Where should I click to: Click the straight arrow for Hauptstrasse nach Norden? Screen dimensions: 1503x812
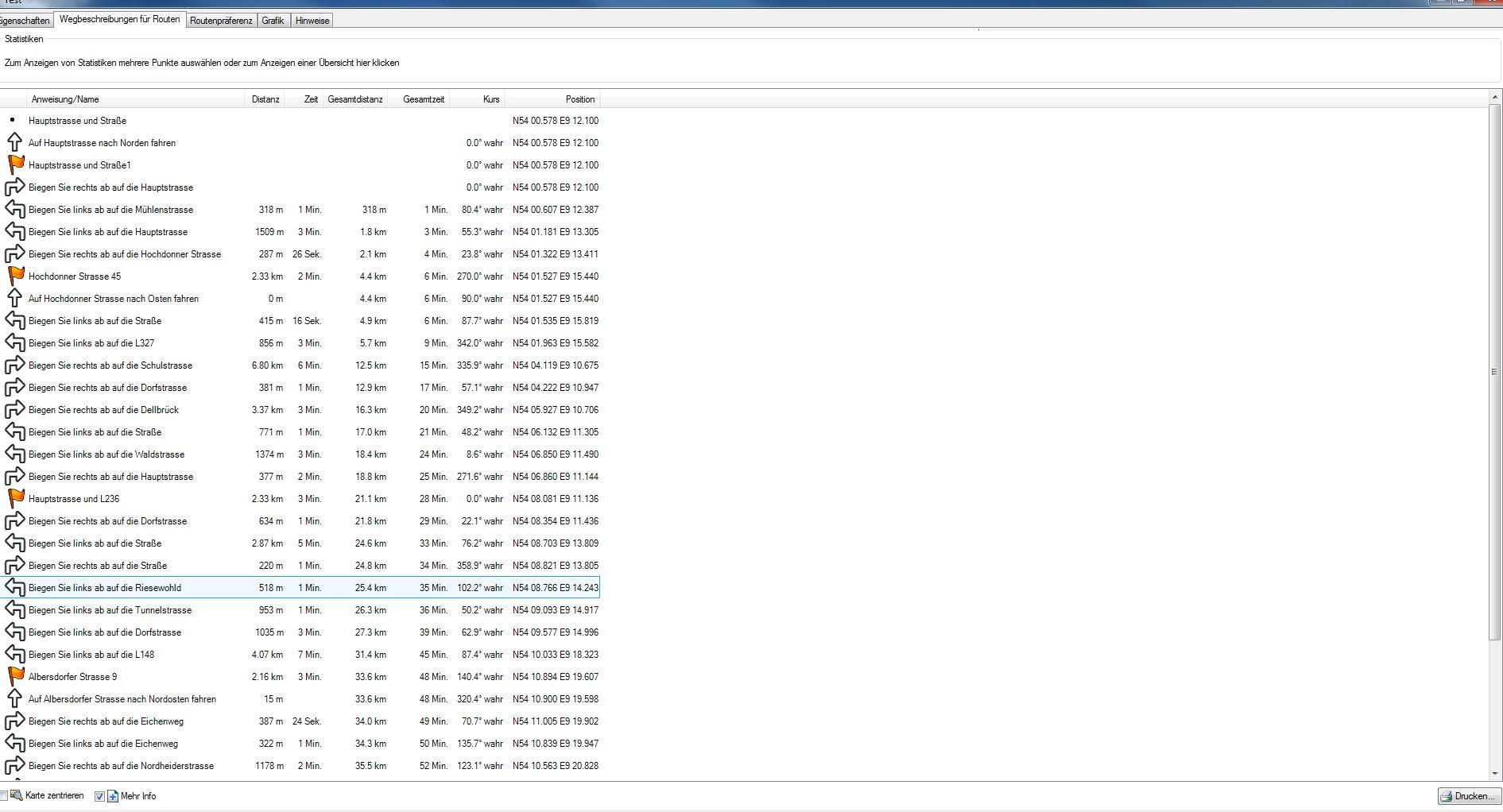pos(15,143)
